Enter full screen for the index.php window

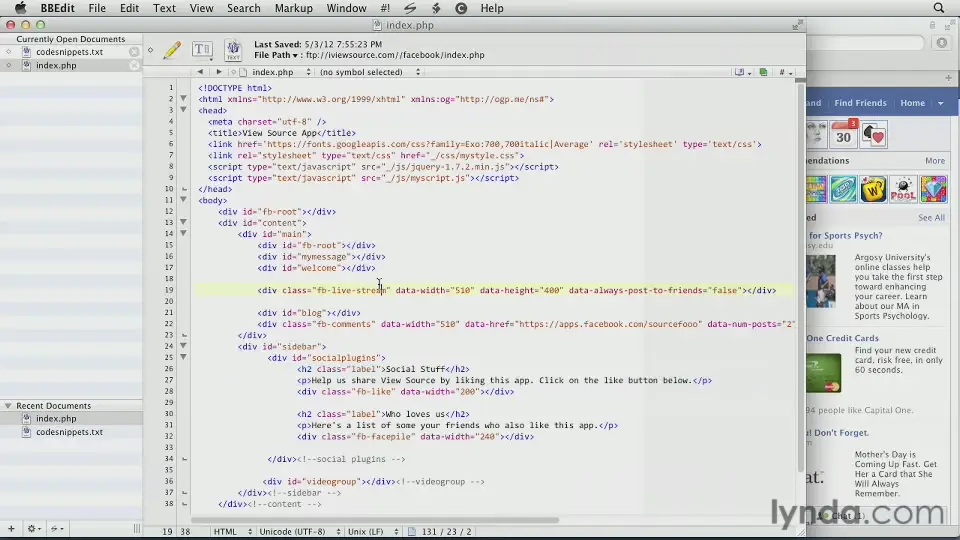797,25
